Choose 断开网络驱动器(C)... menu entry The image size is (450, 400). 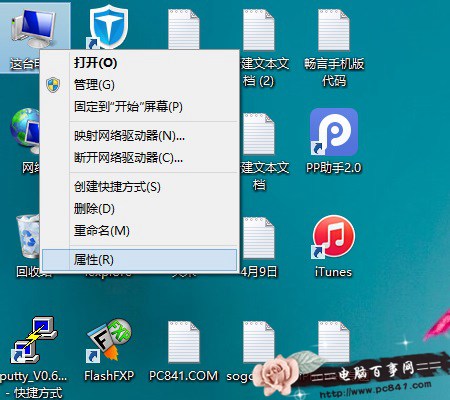pyautogui.click(x=139, y=158)
